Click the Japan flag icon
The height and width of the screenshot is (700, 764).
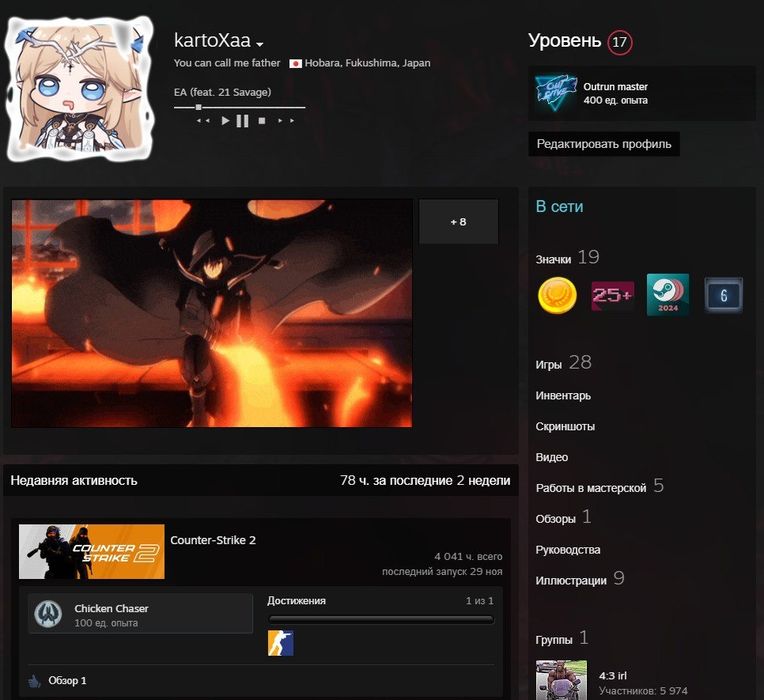[x=295, y=63]
